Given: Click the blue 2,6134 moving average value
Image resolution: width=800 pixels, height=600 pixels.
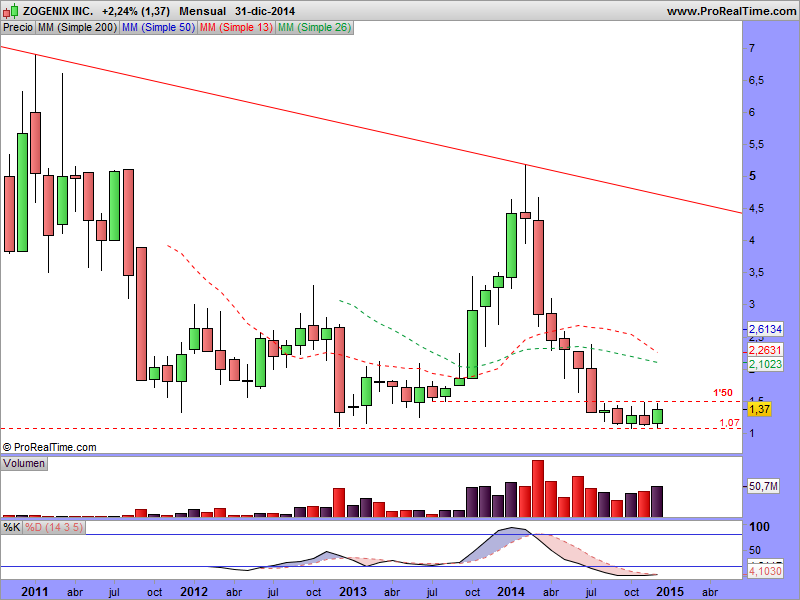Looking at the screenshot, I should click(765, 329).
